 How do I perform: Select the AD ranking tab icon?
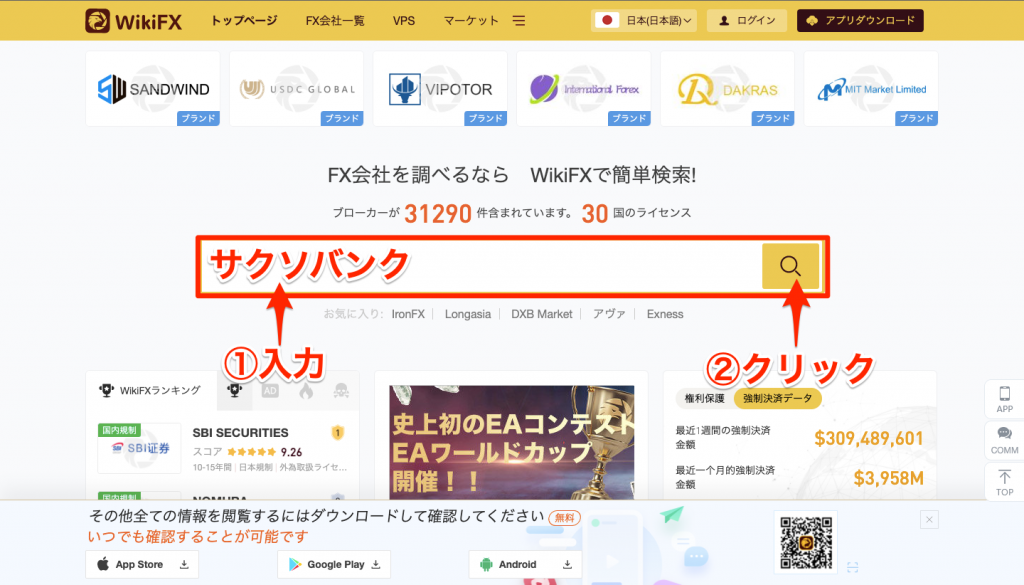270,390
